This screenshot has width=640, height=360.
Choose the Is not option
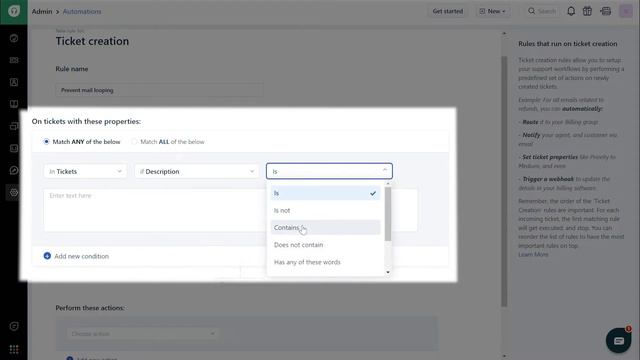pyautogui.click(x=325, y=210)
